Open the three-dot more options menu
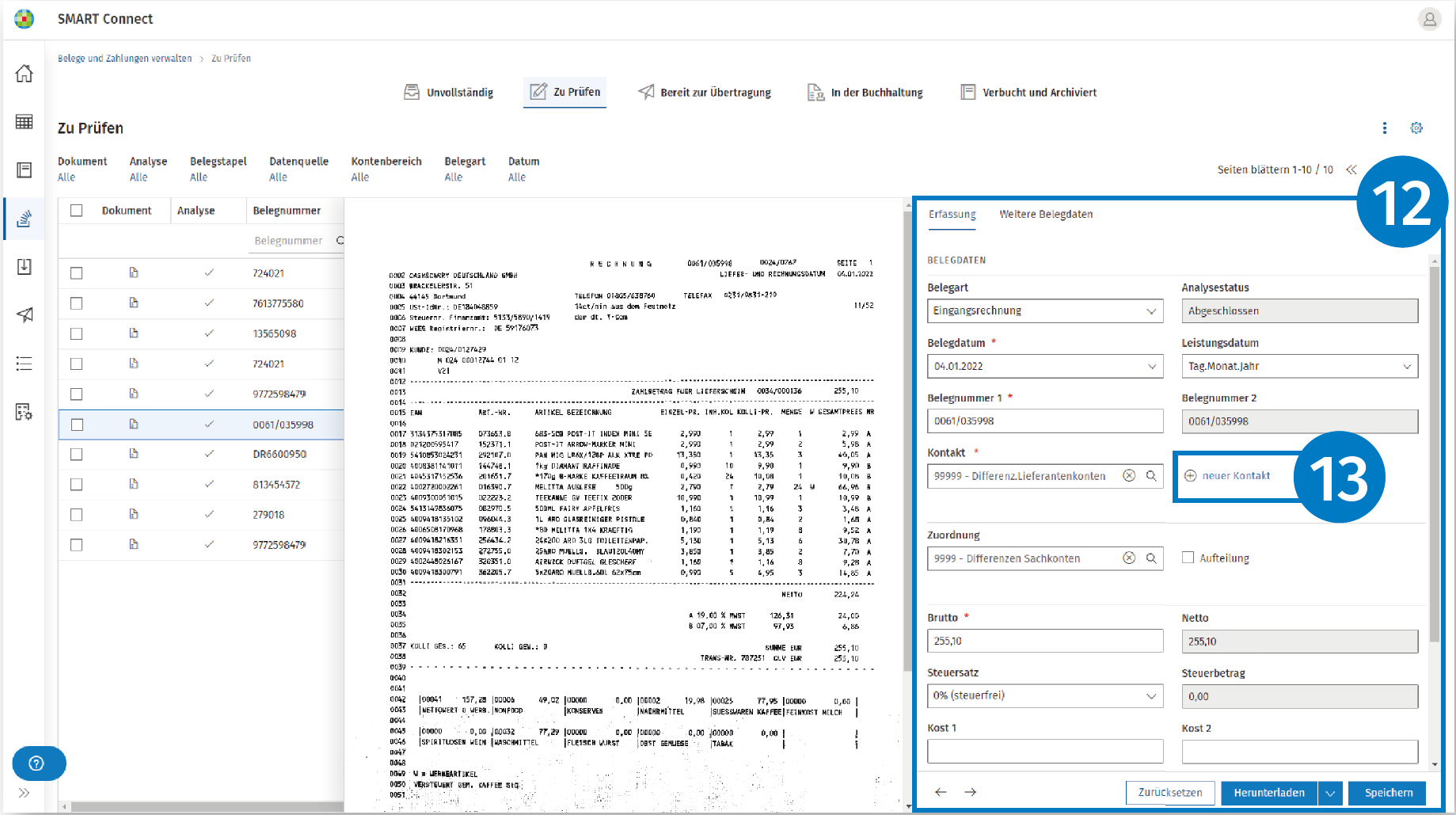This screenshot has width=1456, height=815. [x=1384, y=128]
